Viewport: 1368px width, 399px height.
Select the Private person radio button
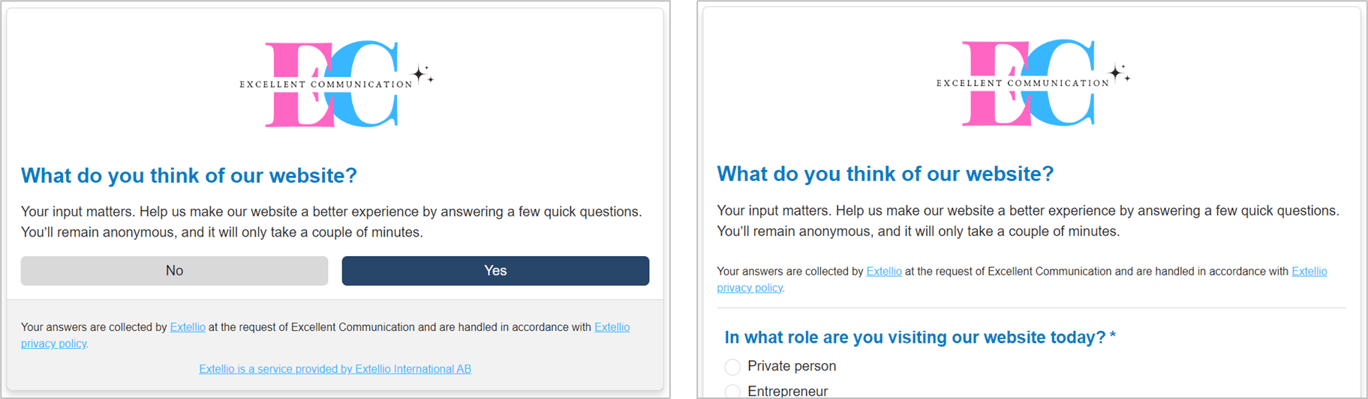[733, 367]
